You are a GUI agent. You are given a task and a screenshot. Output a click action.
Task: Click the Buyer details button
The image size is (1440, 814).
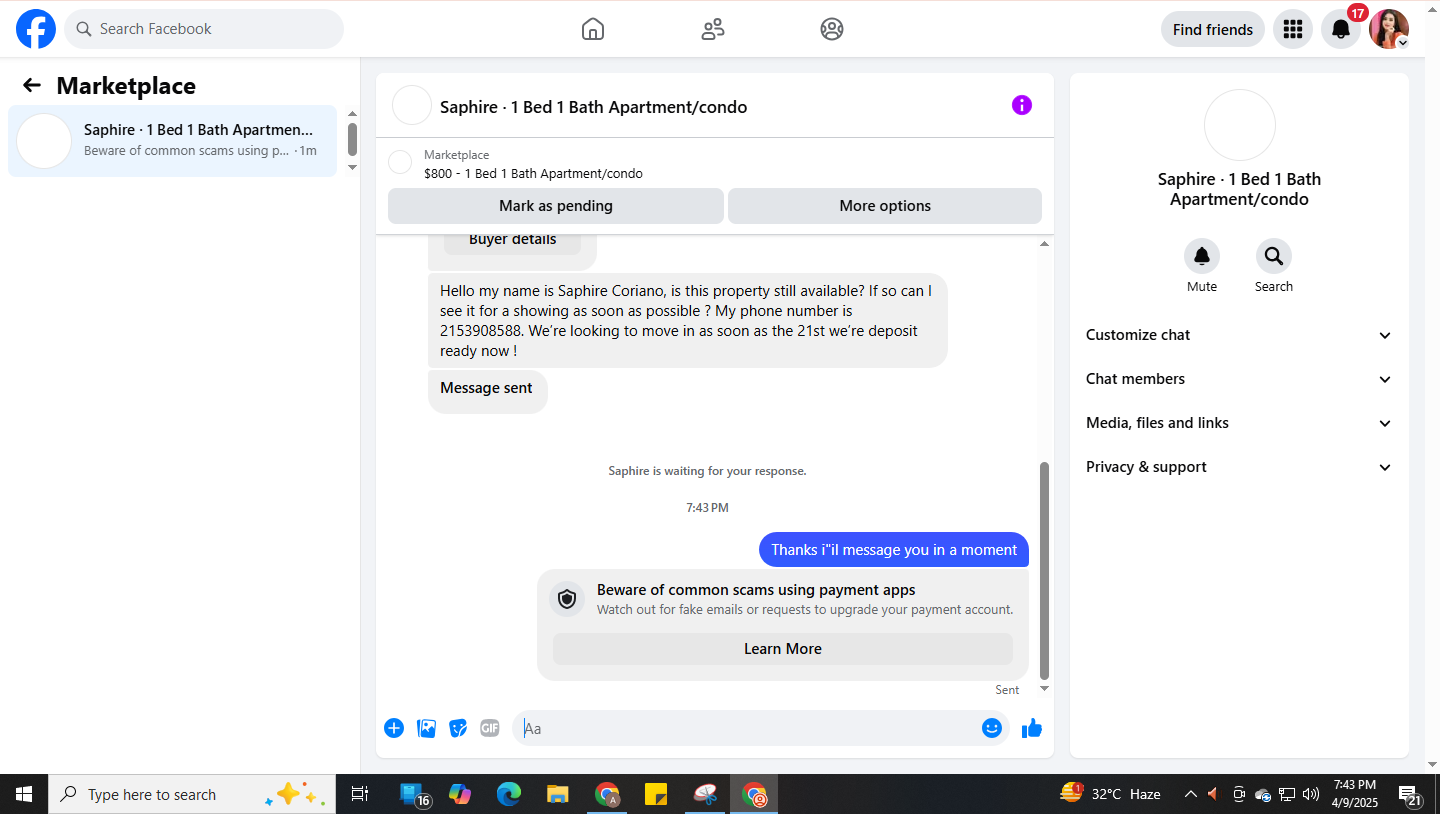[512, 241]
